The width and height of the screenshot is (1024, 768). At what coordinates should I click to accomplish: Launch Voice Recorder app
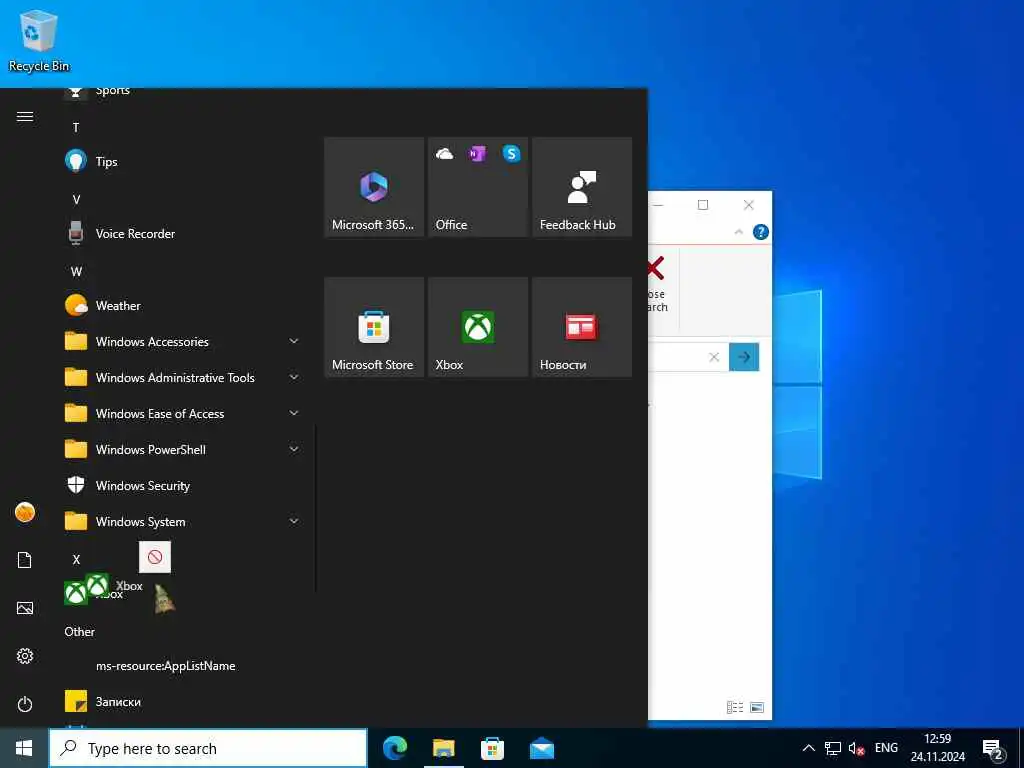pos(181,233)
